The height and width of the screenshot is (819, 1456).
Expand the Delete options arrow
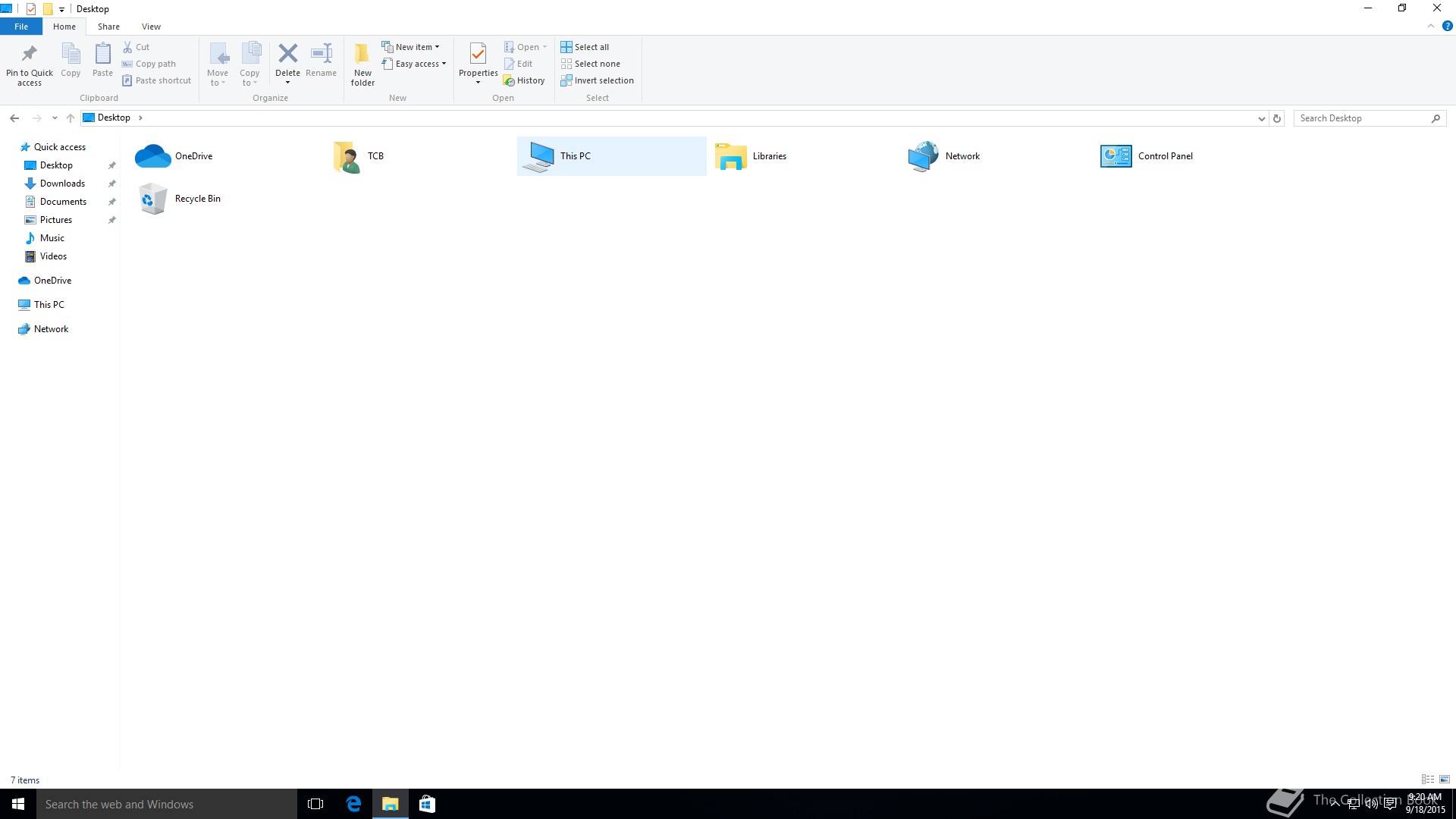click(x=287, y=83)
